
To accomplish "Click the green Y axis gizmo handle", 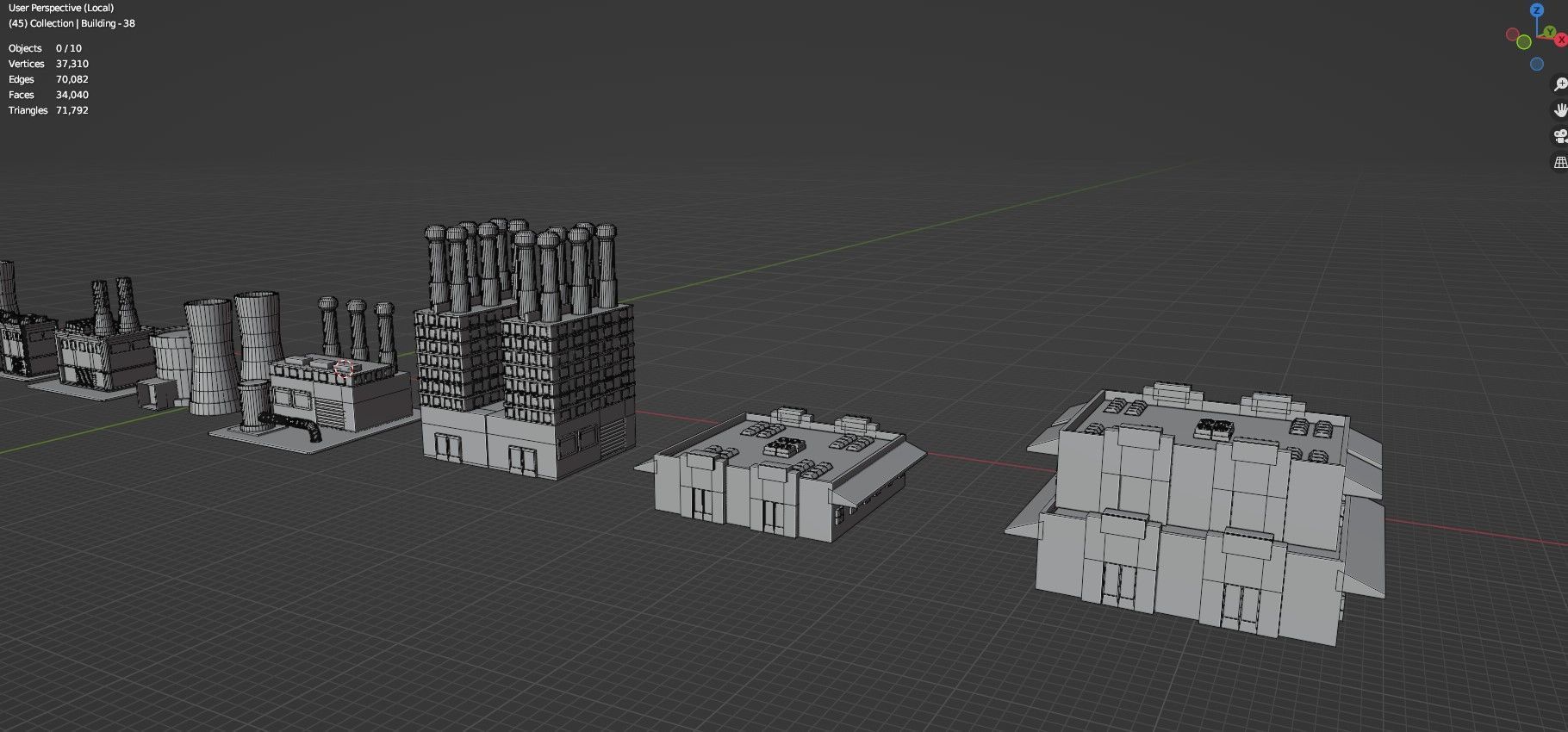I will (1551, 33).
